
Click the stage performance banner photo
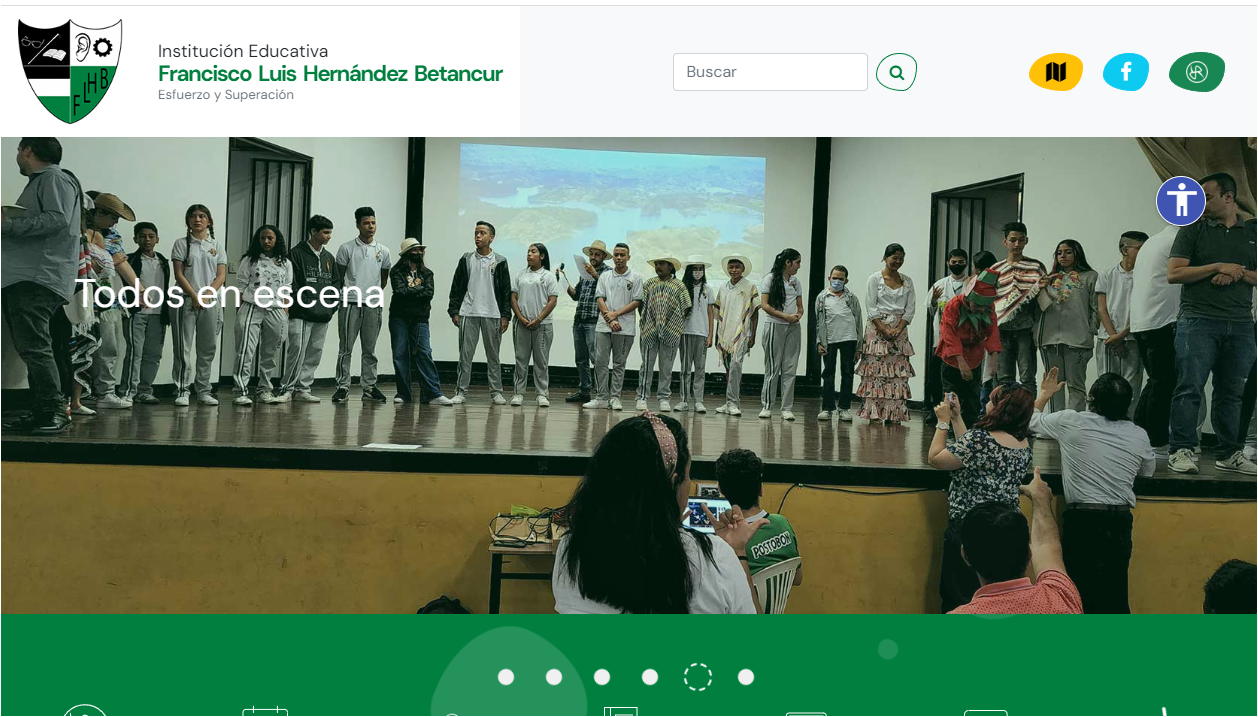click(629, 375)
